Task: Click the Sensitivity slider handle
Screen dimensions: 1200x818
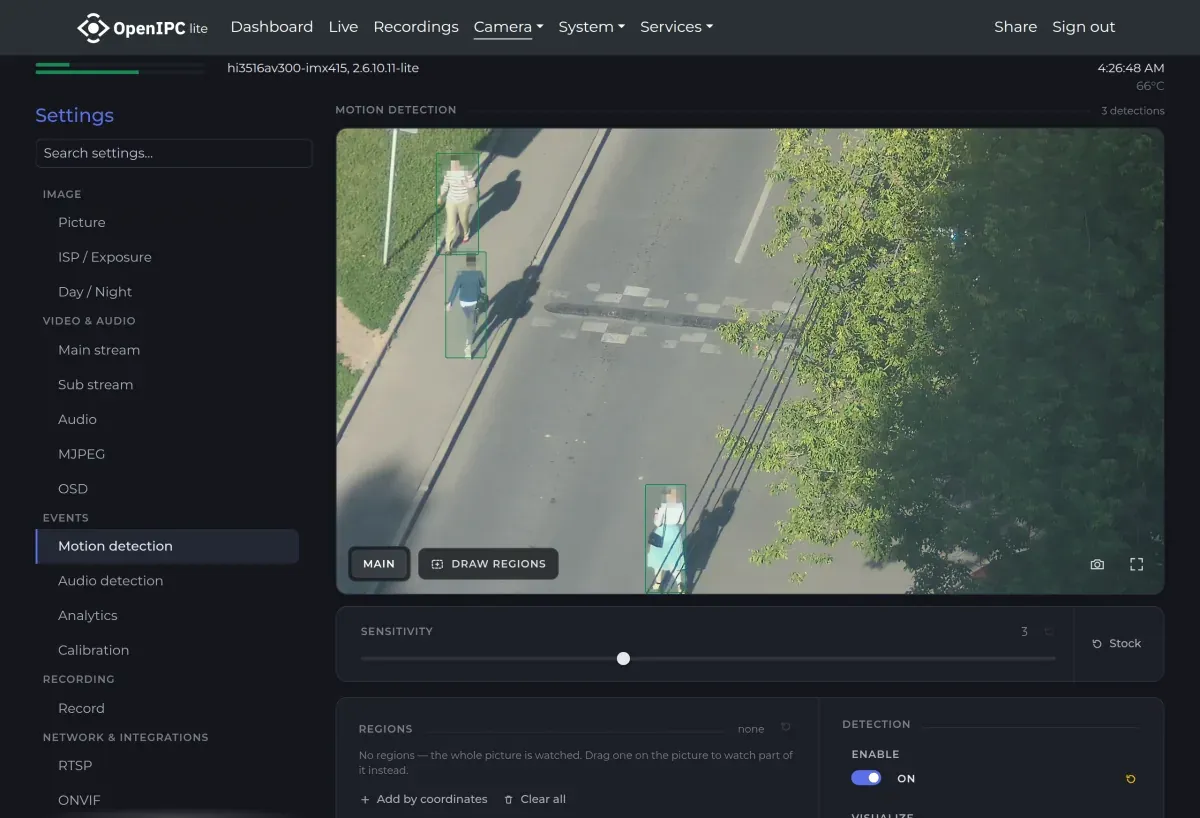Action: 623,658
